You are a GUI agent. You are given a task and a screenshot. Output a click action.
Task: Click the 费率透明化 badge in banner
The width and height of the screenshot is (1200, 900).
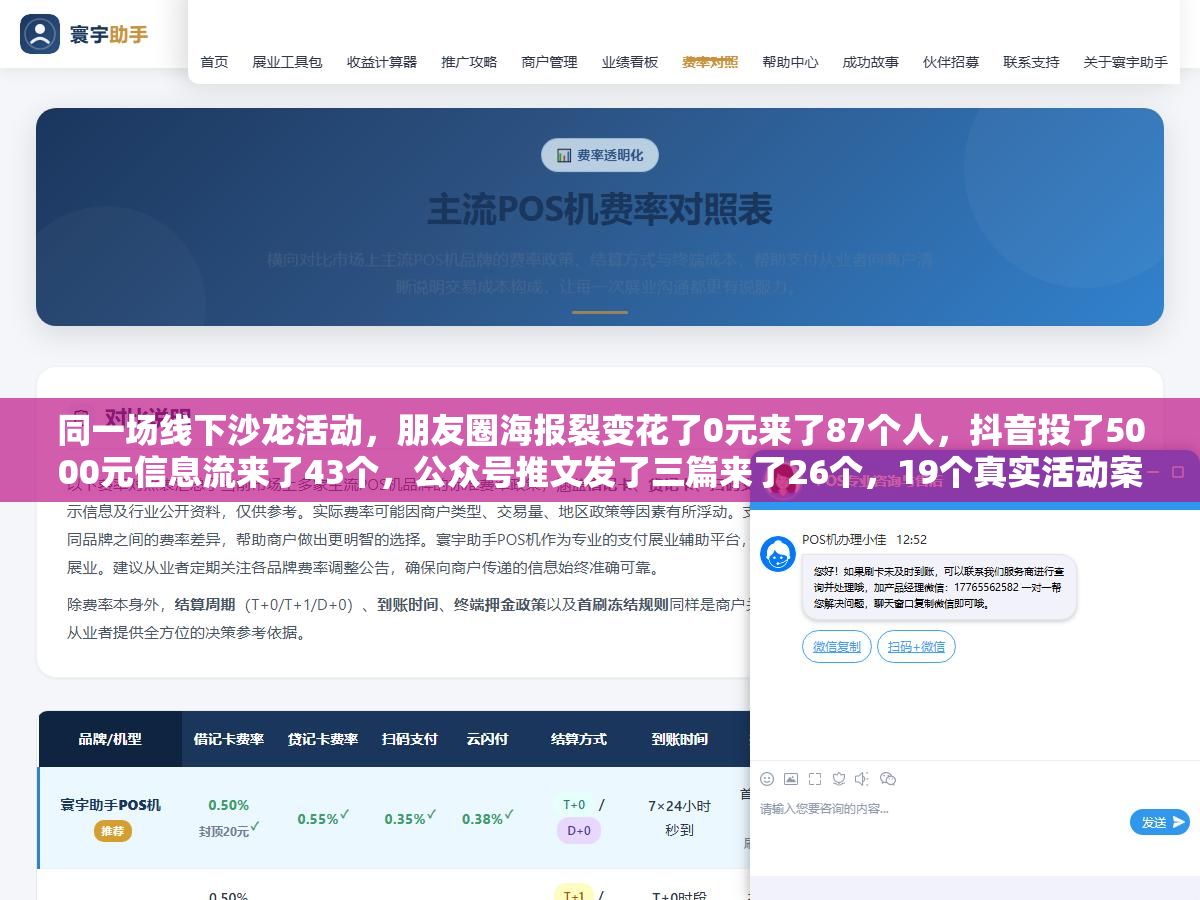600,155
